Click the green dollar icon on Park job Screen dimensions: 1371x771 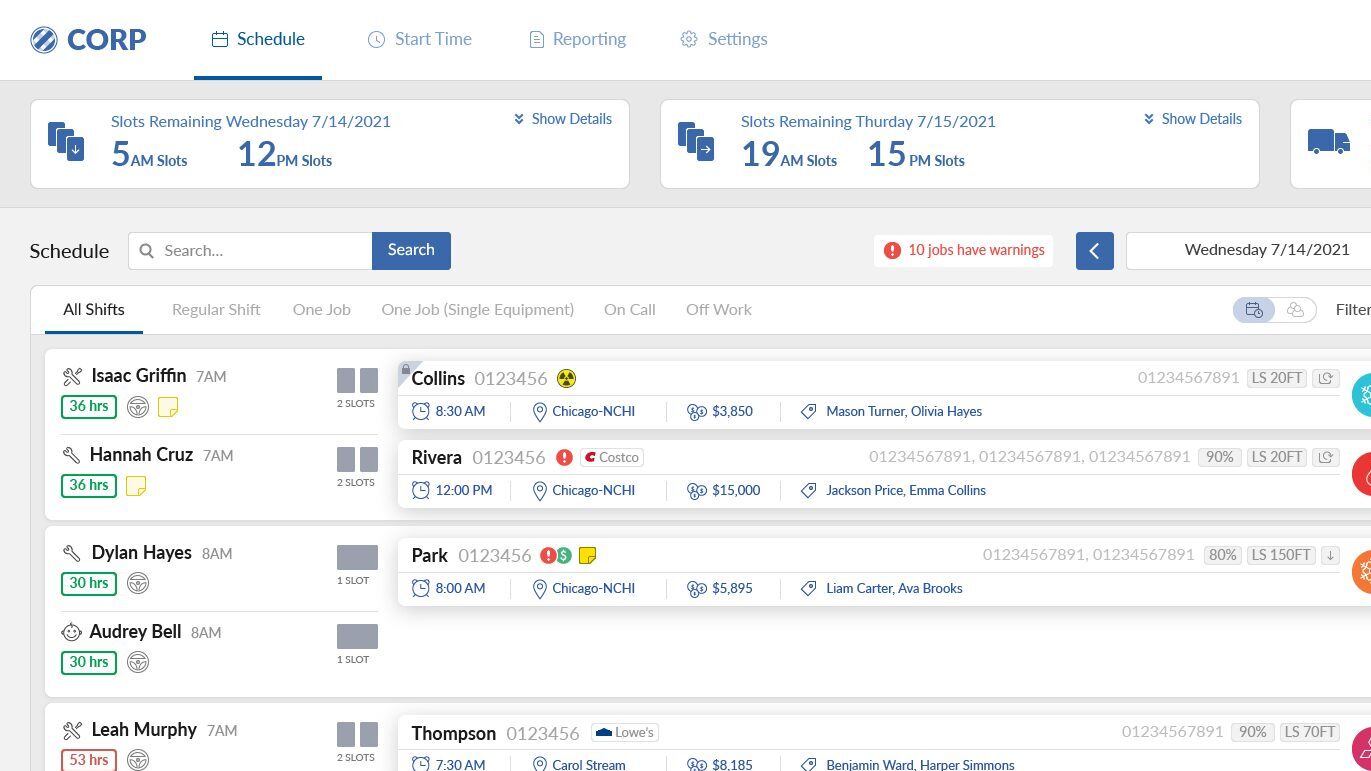click(564, 556)
